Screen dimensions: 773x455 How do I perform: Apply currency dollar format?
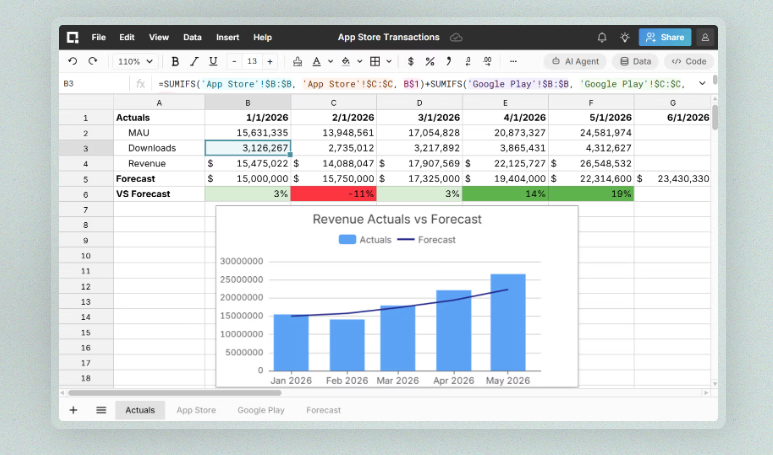(x=411, y=62)
